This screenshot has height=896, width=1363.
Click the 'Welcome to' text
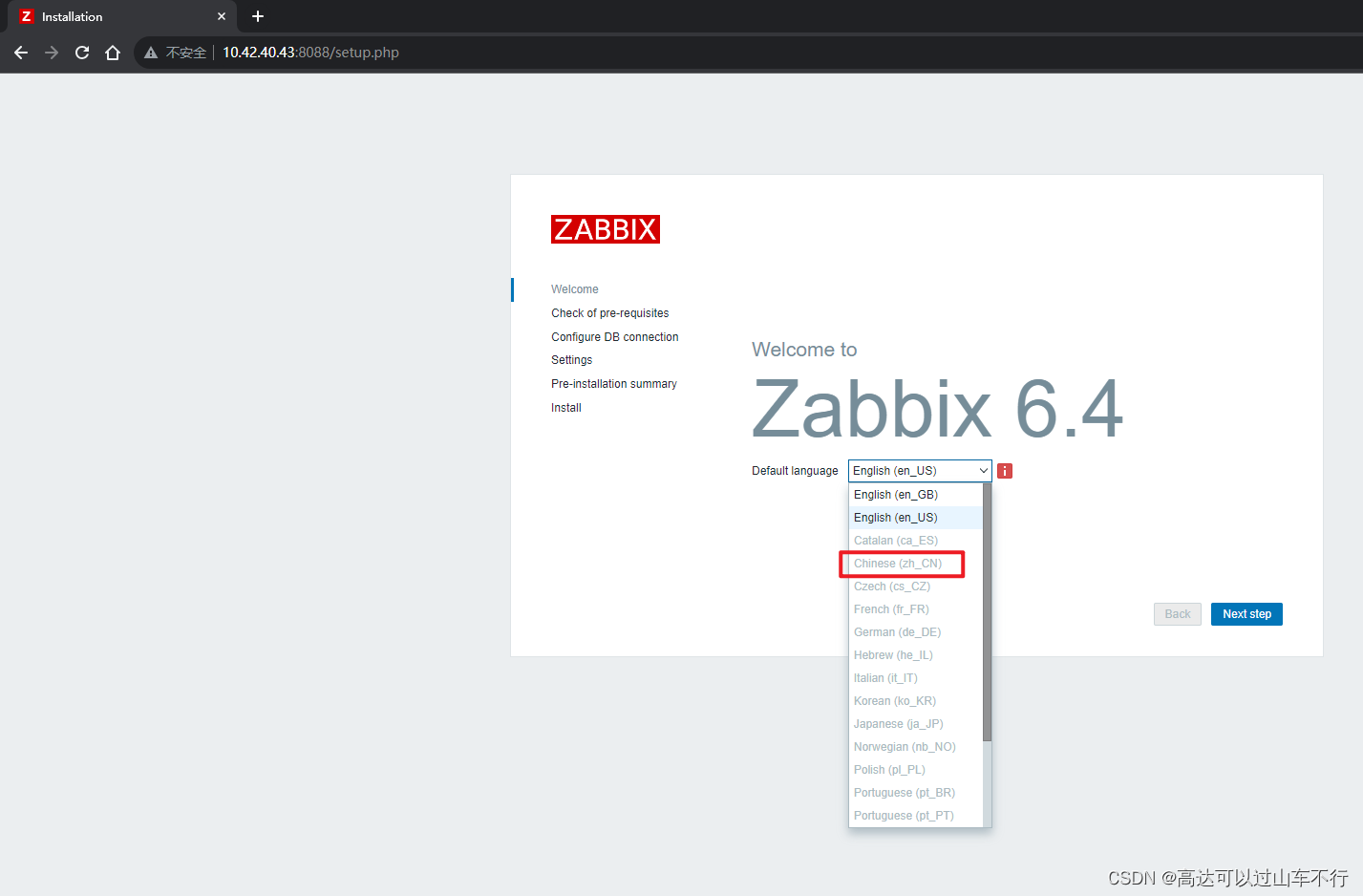pos(804,350)
